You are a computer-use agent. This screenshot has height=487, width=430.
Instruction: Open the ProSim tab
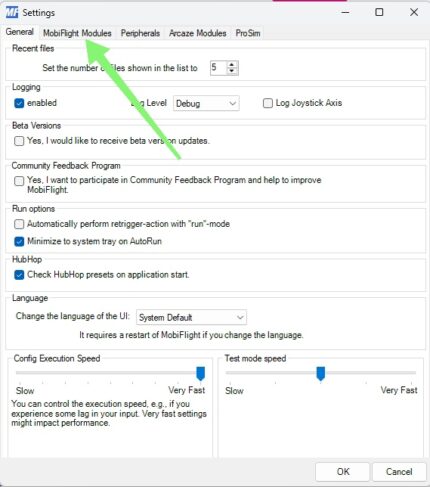click(x=248, y=33)
